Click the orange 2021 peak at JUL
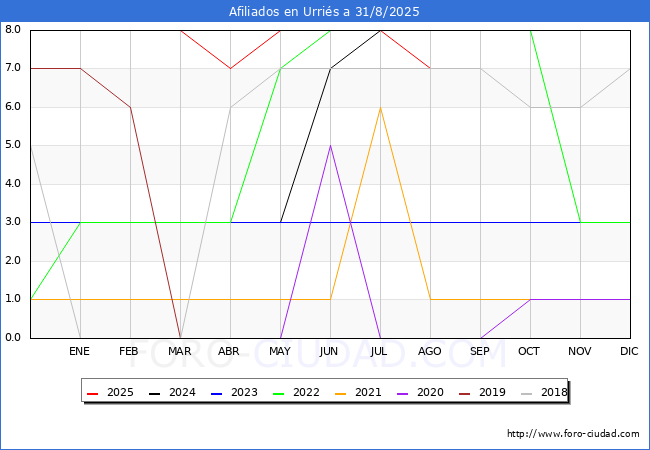650x450 pixels. 380,107
